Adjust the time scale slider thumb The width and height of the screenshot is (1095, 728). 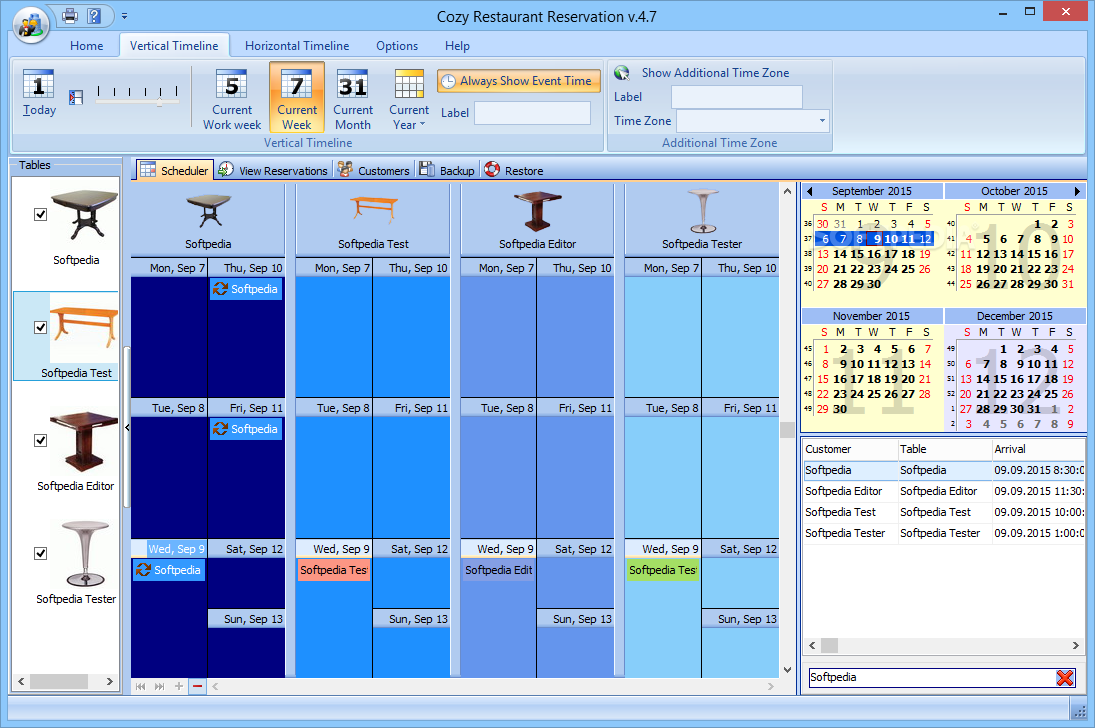coord(160,102)
